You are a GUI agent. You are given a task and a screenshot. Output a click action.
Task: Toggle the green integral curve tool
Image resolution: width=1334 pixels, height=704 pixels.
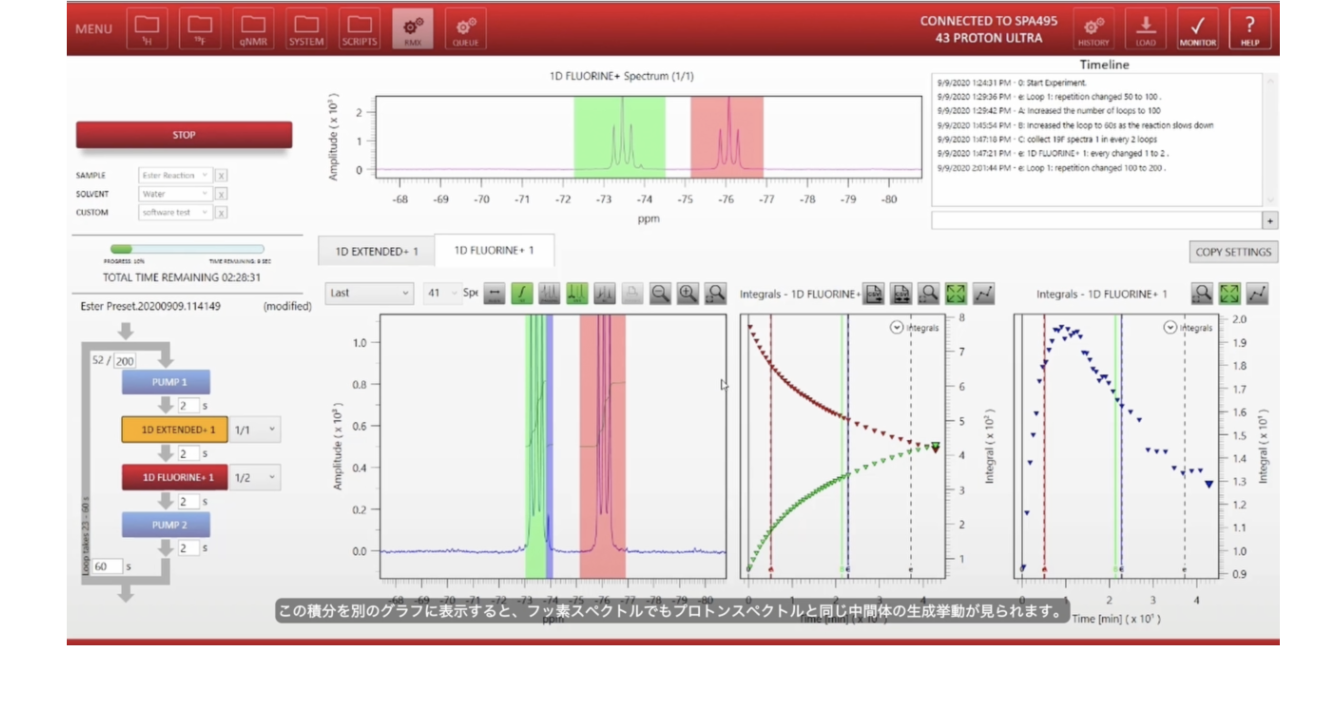pyautogui.click(x=521, y=294)
